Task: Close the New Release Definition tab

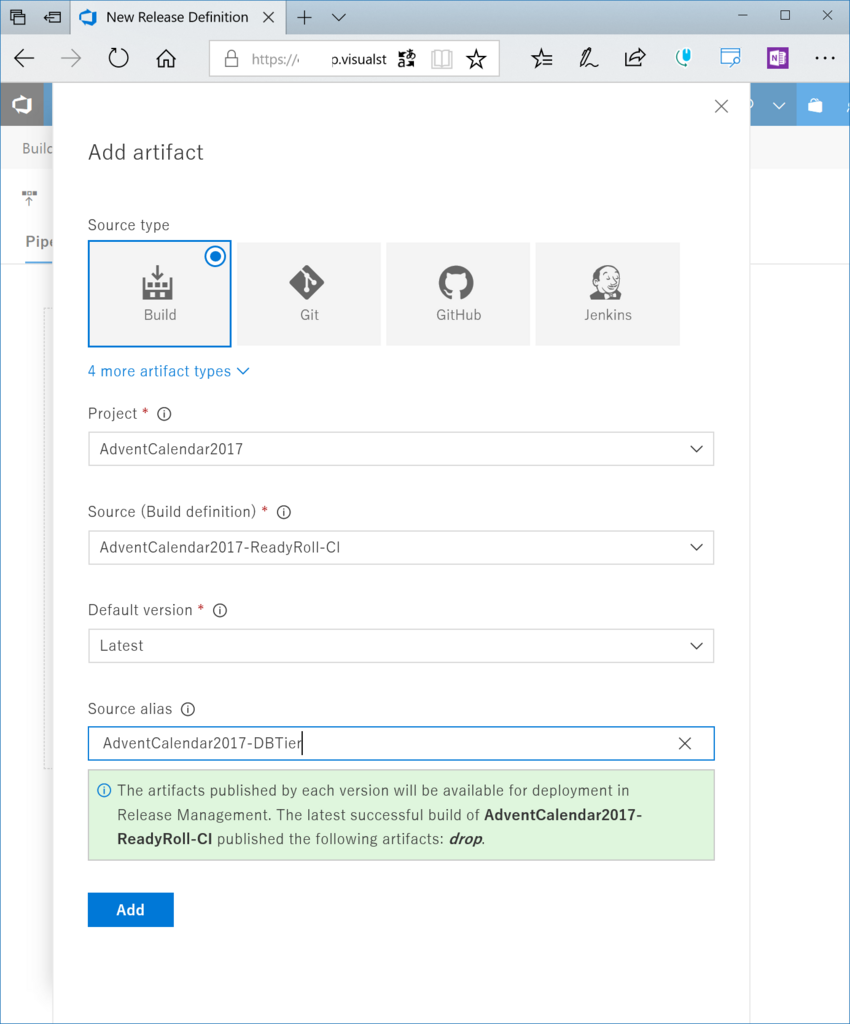Action: pyautogui.click(x=268, y=18)
